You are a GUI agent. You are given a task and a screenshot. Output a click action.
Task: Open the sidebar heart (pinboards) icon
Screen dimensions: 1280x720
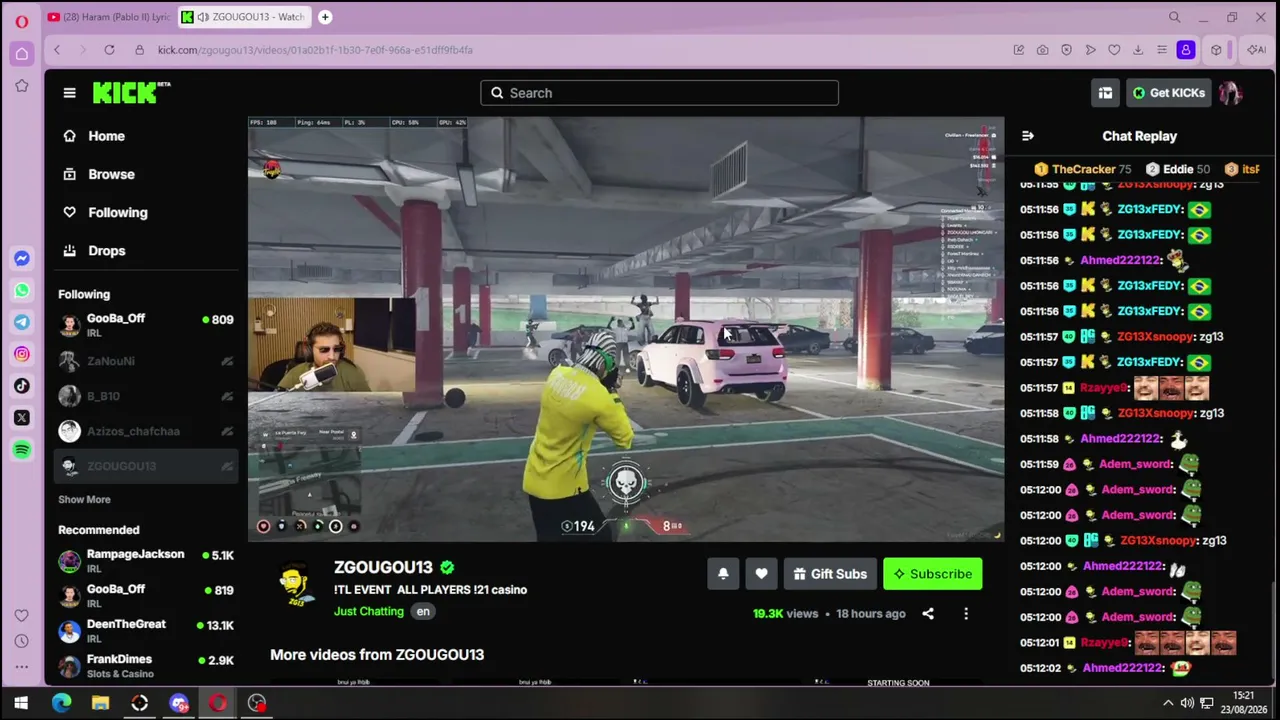coord(21,615)
